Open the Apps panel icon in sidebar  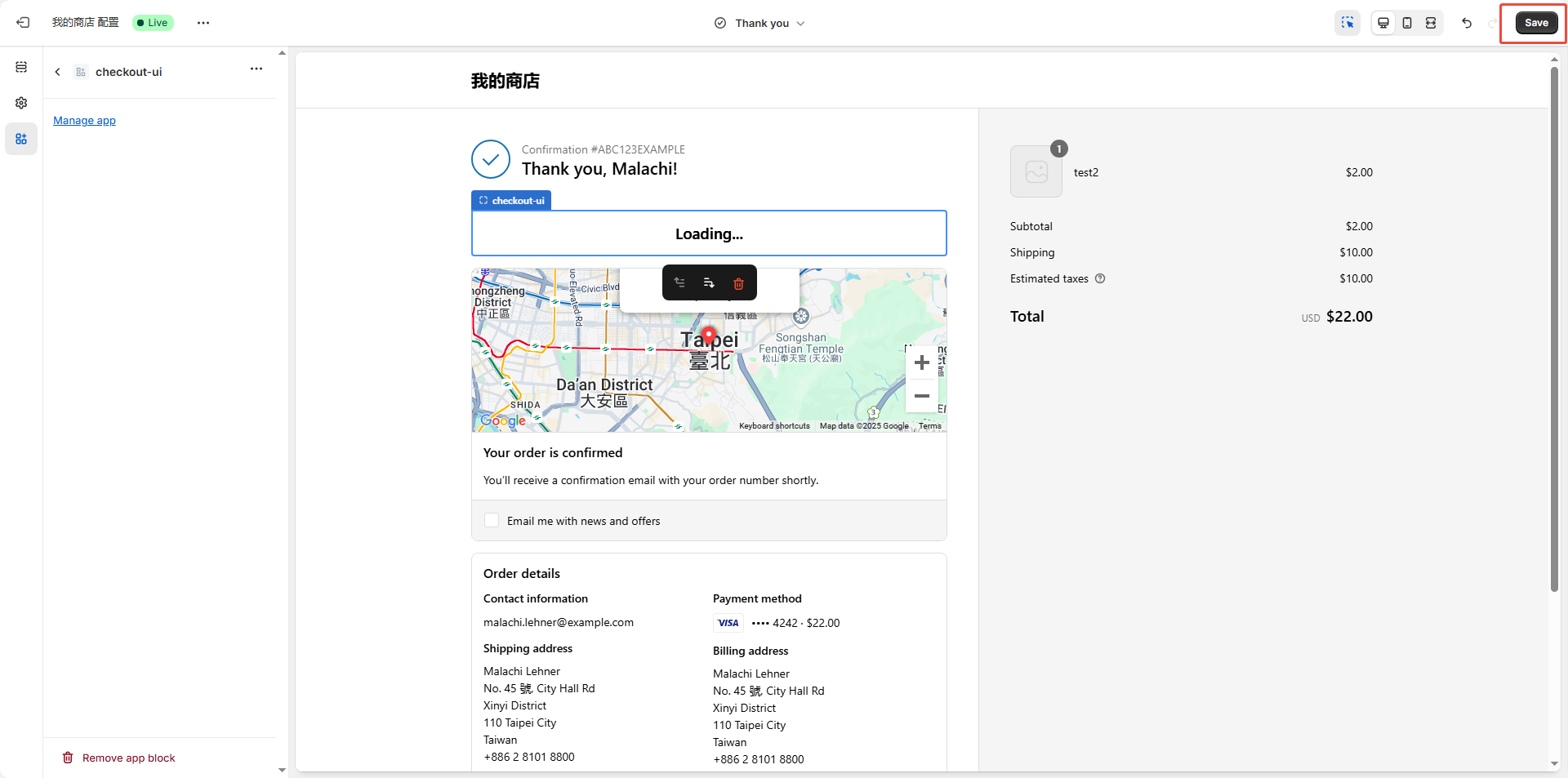[x=21, y=139]
